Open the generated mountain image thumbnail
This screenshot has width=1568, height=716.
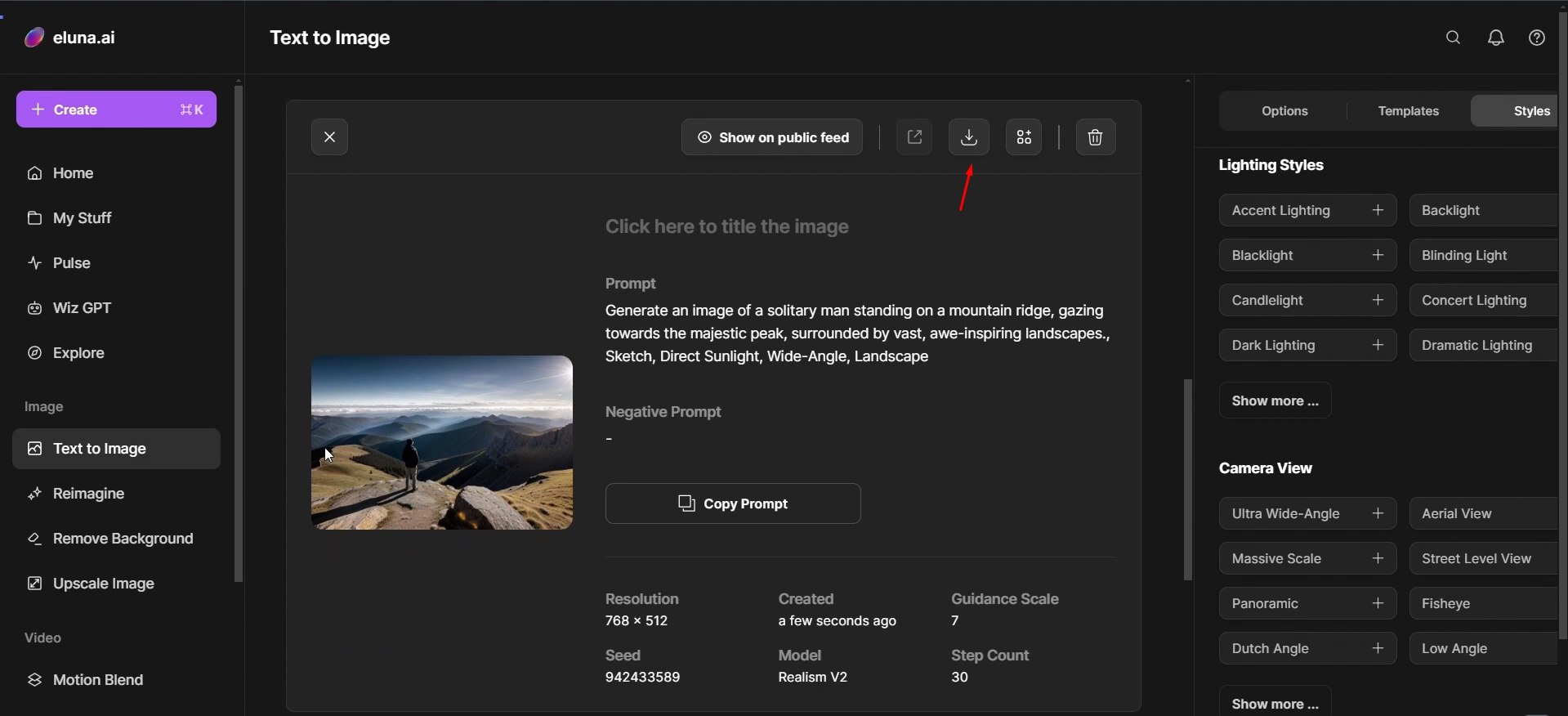click(441, 442)
